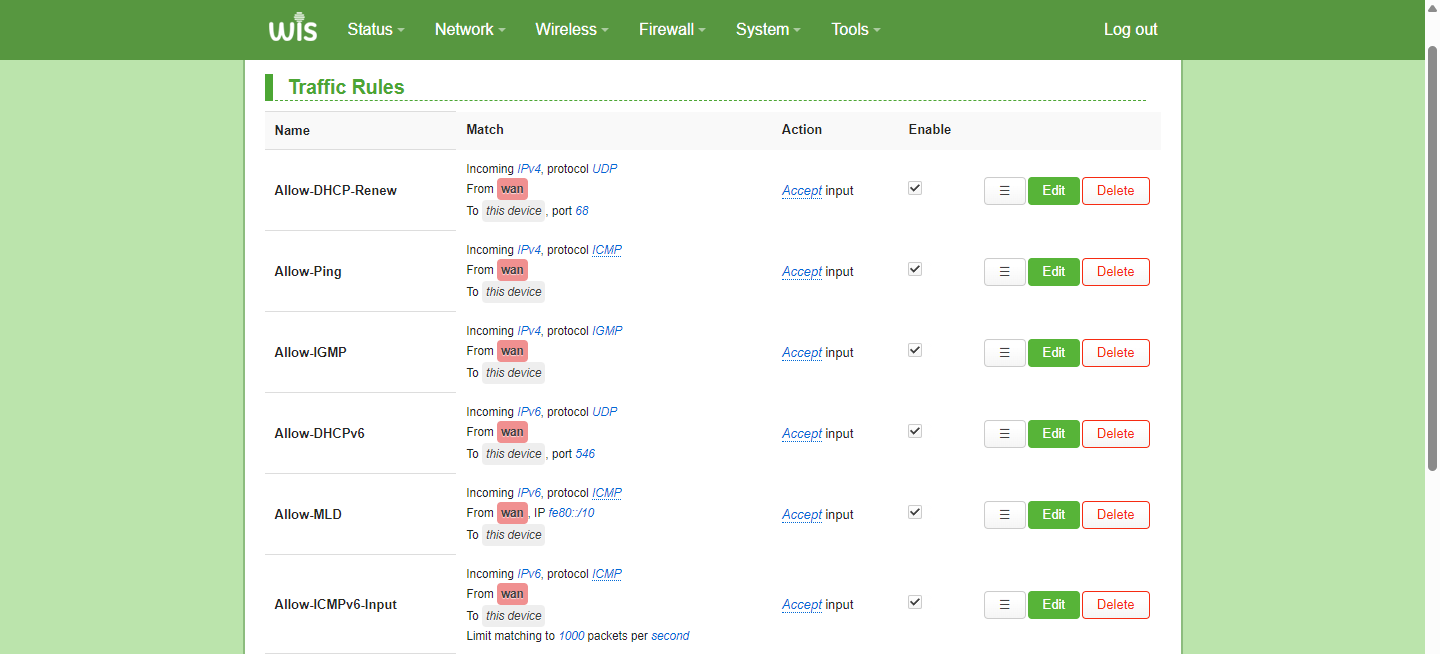1440x654 pixels.
Task: Click the wan zone badge in Allow-DHCP-Renew
Action: point(512,189)
